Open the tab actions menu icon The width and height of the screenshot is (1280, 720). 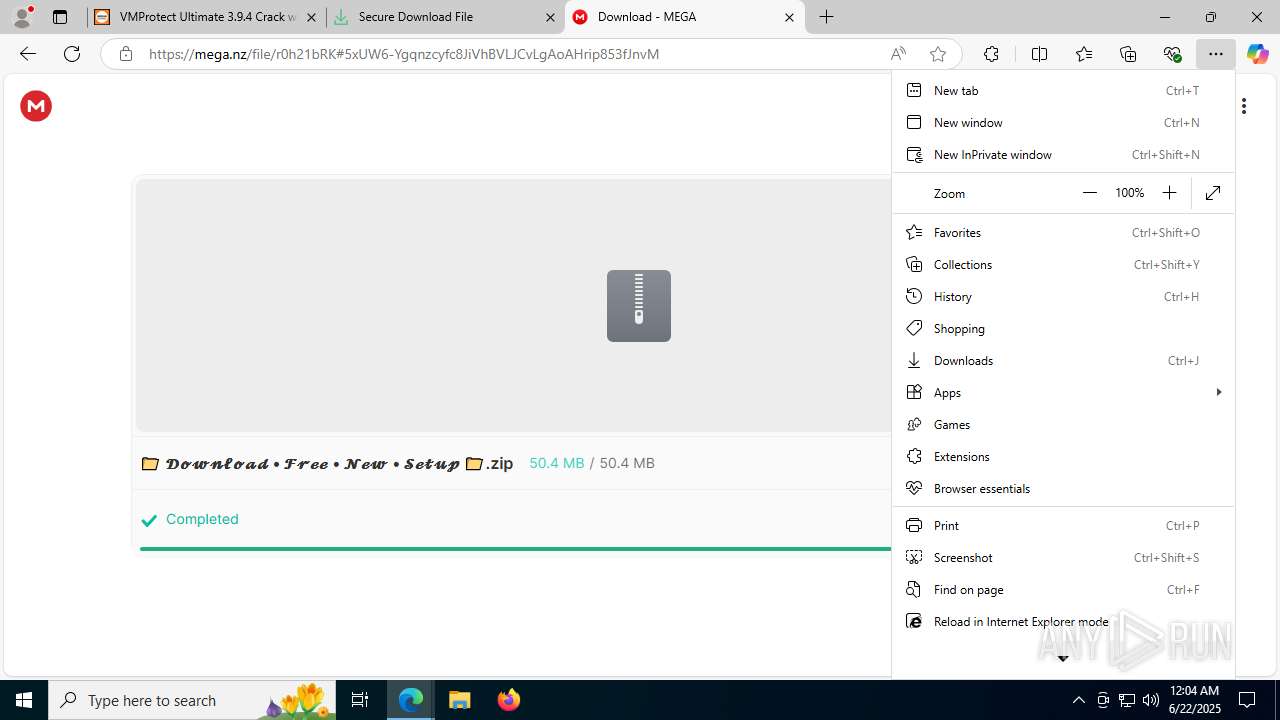(60, 17)
